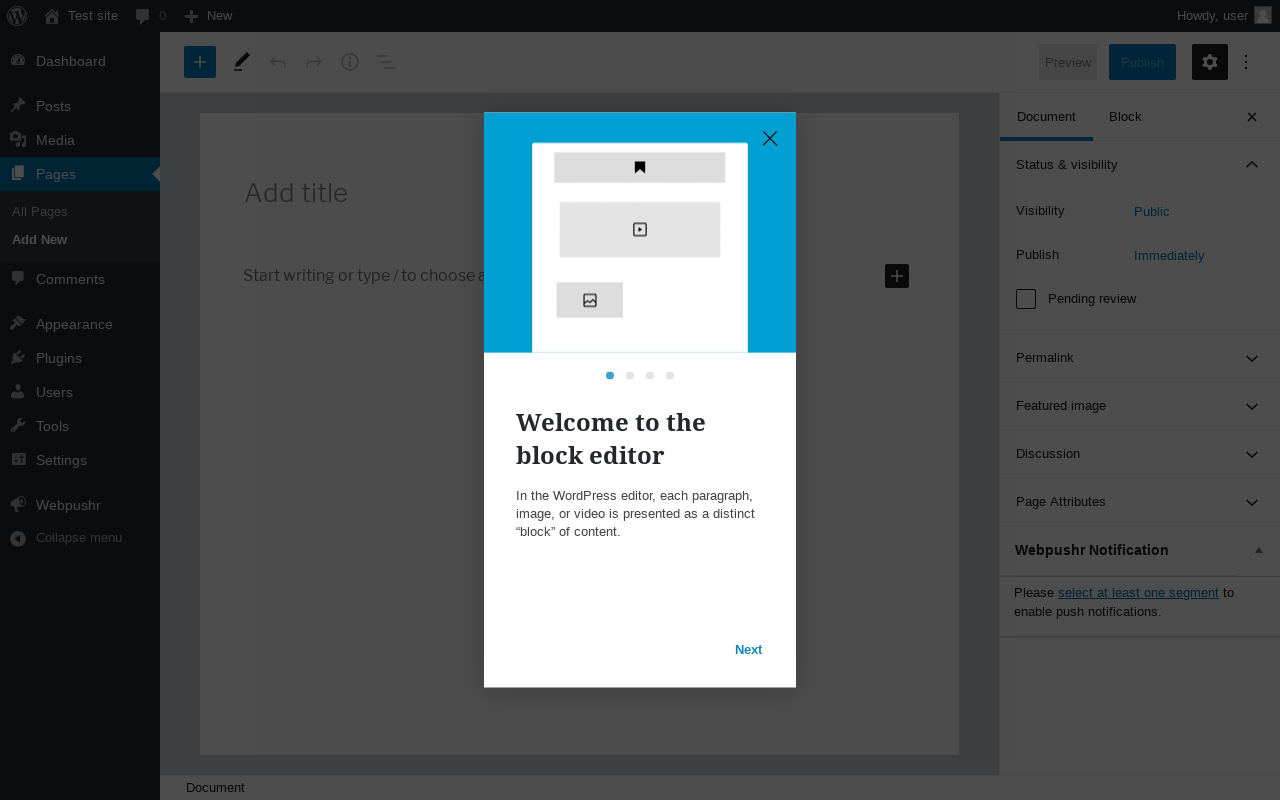Screen dimensions: 1280x800
Task: Click Next in welcome guide
Action: pyautogui.click(x=748, y=650)
